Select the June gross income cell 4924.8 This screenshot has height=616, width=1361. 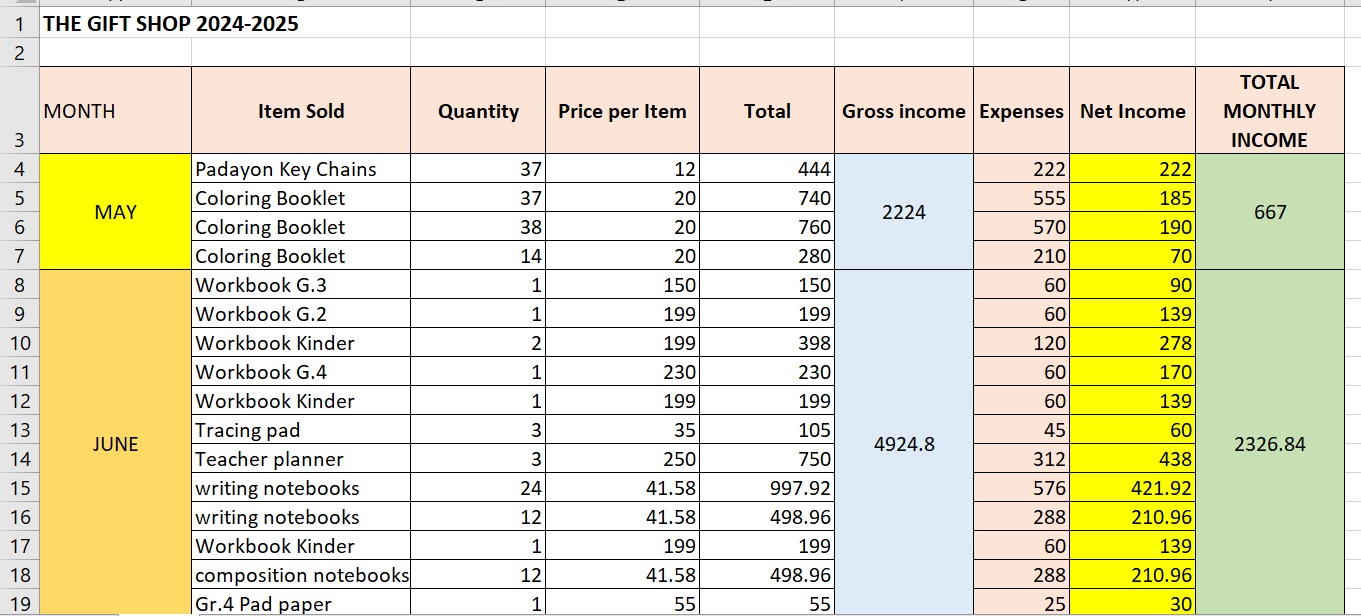coord(903,444)
